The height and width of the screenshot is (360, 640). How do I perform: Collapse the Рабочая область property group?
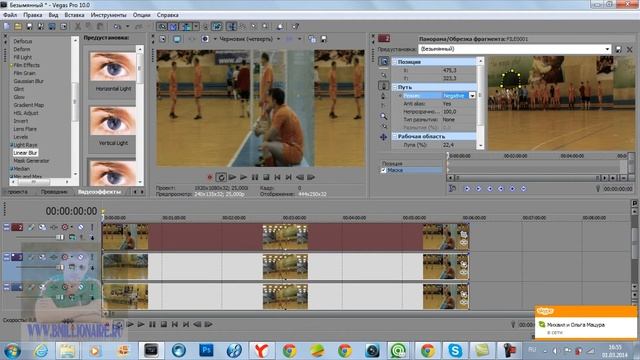coord(395,137)
